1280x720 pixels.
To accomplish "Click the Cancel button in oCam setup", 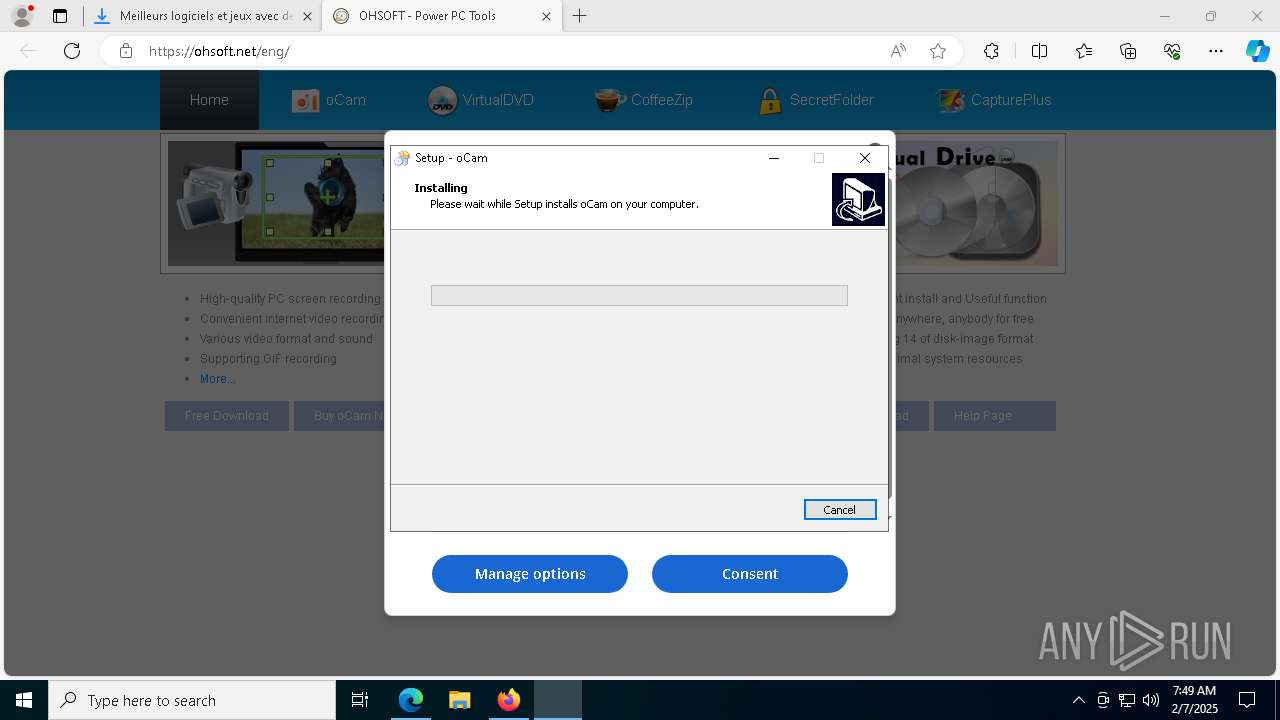I will coord(840,510).
